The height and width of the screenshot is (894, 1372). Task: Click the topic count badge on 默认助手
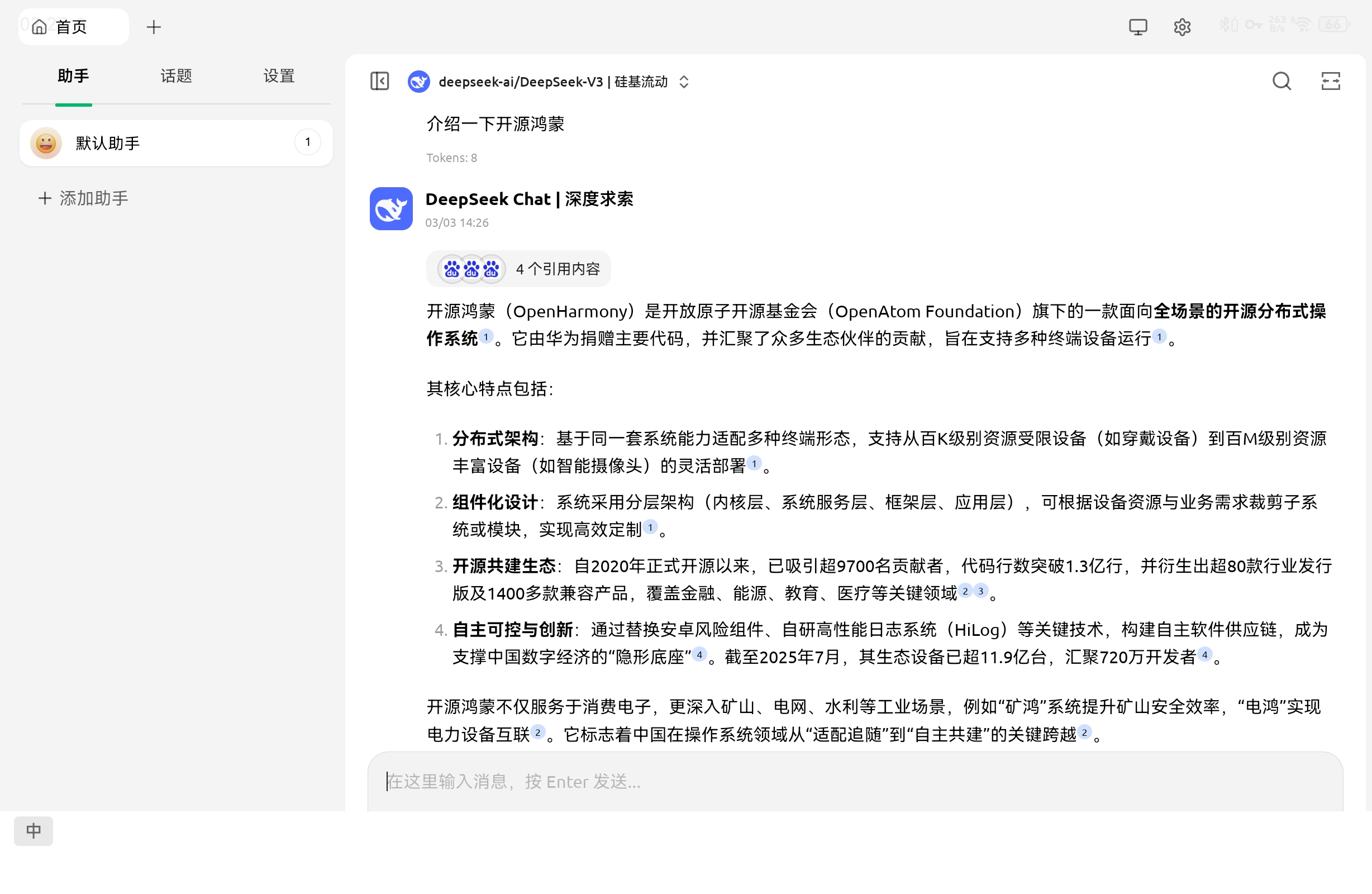pyautogui.click(x=308, y=142)
